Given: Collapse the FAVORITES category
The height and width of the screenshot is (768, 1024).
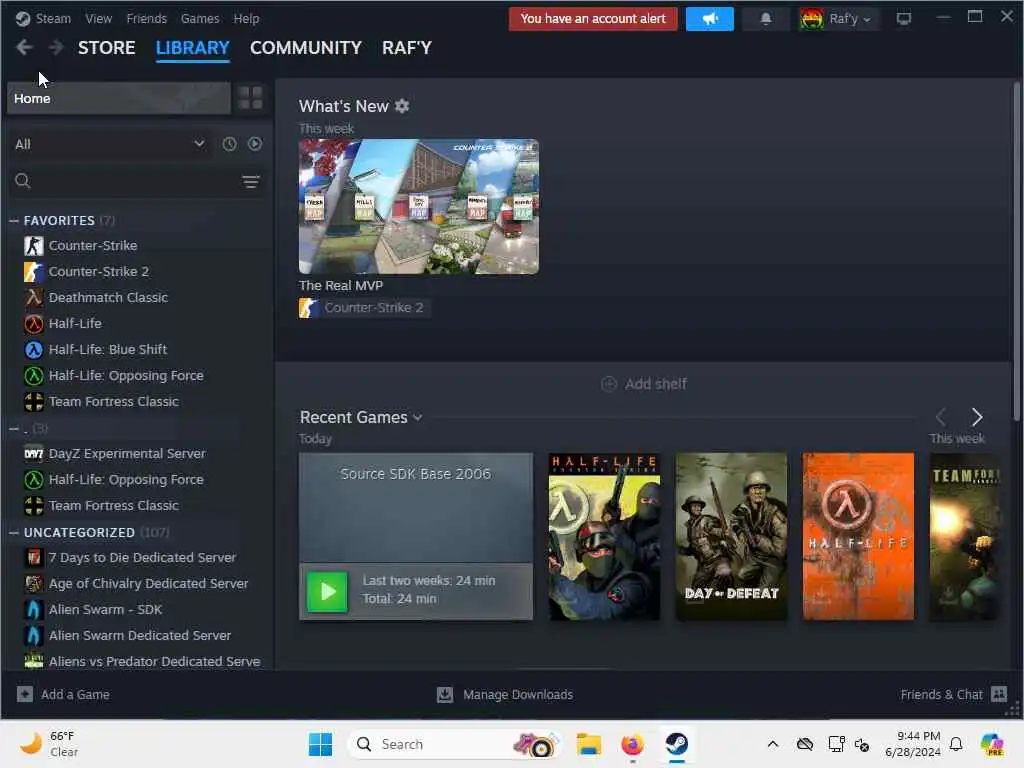Looking at the screenshot, I should click(x=14, y=221).
